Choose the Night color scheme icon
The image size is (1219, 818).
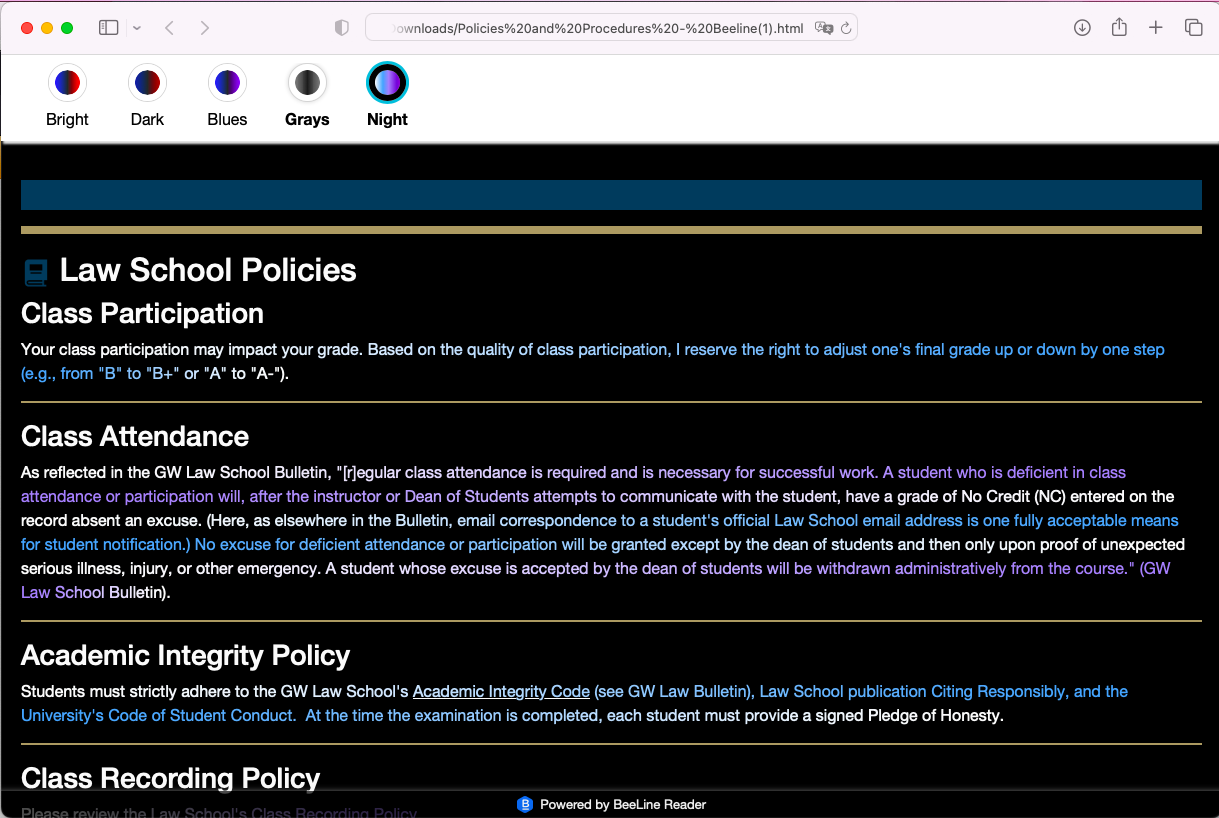[387, 82]
